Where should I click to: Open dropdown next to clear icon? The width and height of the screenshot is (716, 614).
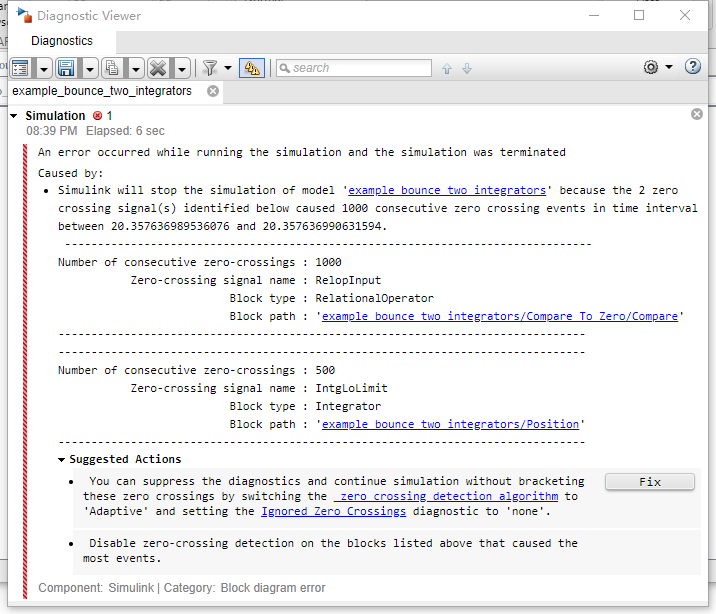coord(182,69)
